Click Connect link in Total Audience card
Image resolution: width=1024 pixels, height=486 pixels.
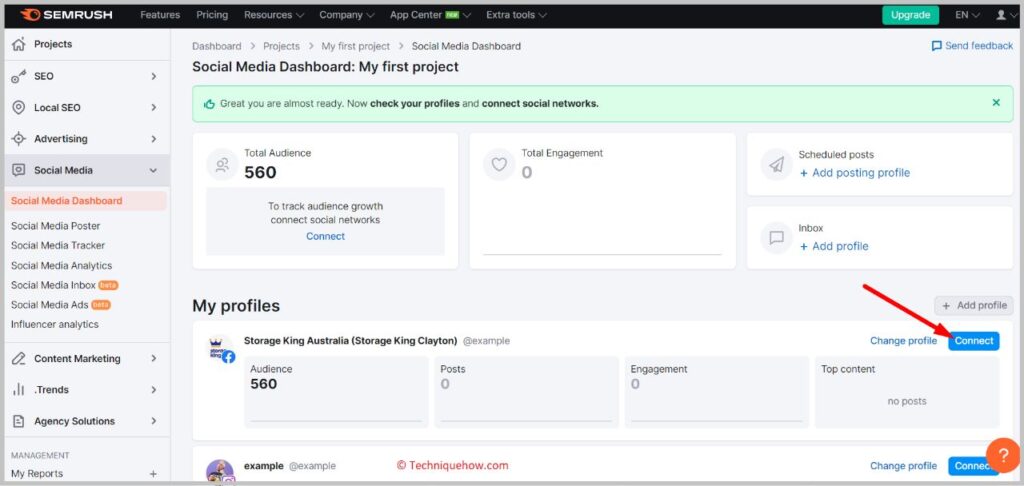pos(325,236)
